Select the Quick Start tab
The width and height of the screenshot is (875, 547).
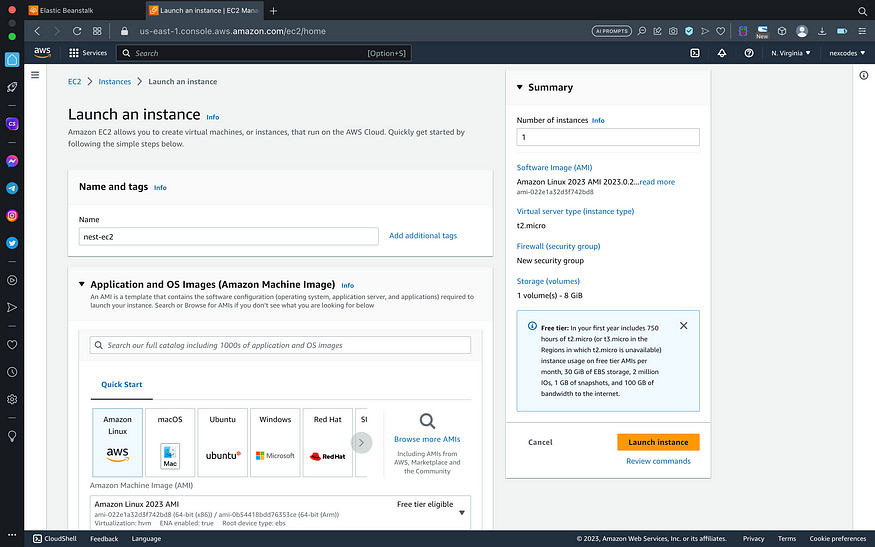(x=122, y=385)
